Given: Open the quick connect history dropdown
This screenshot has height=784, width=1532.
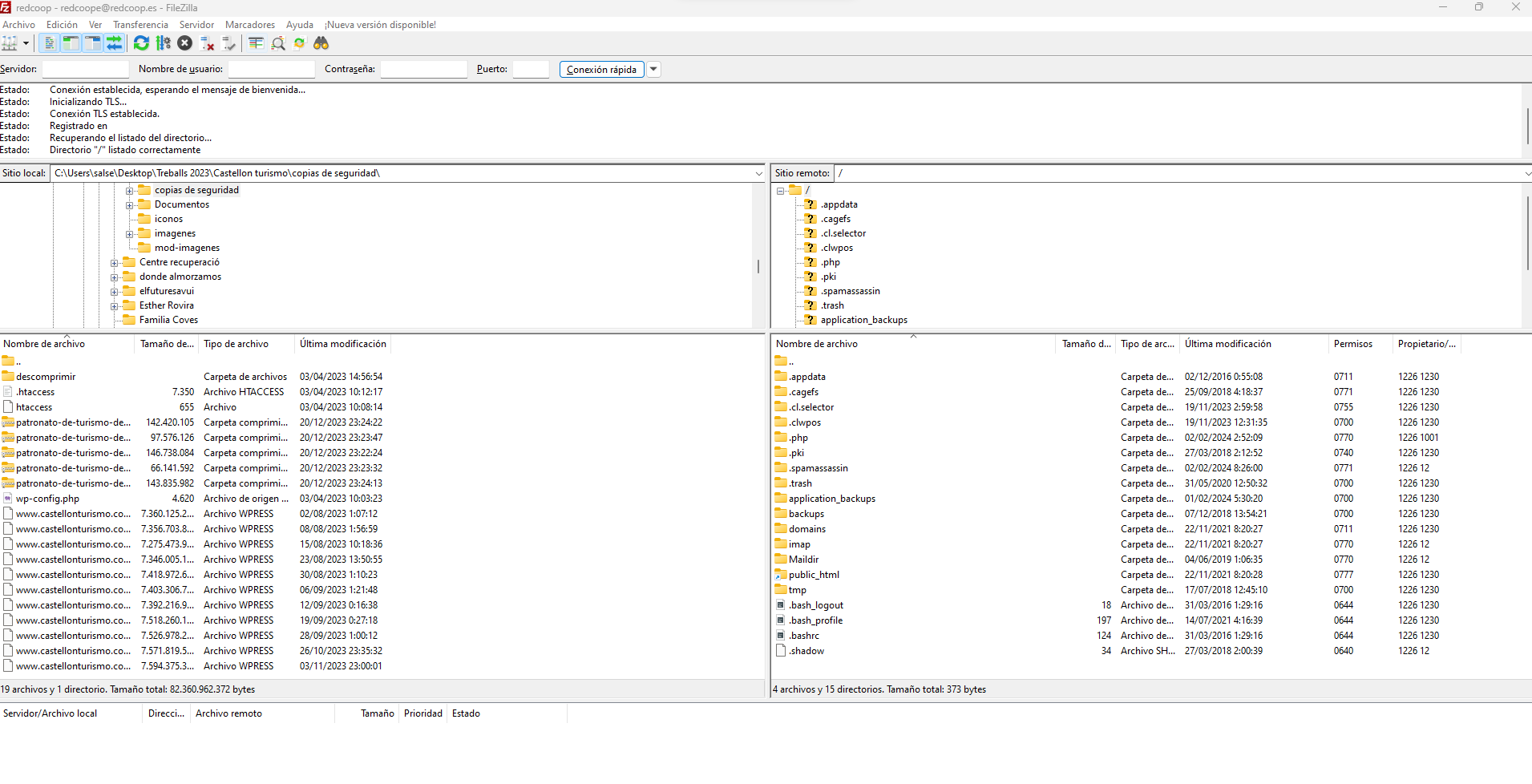Looking at the screenshot, I should point(653,70).
